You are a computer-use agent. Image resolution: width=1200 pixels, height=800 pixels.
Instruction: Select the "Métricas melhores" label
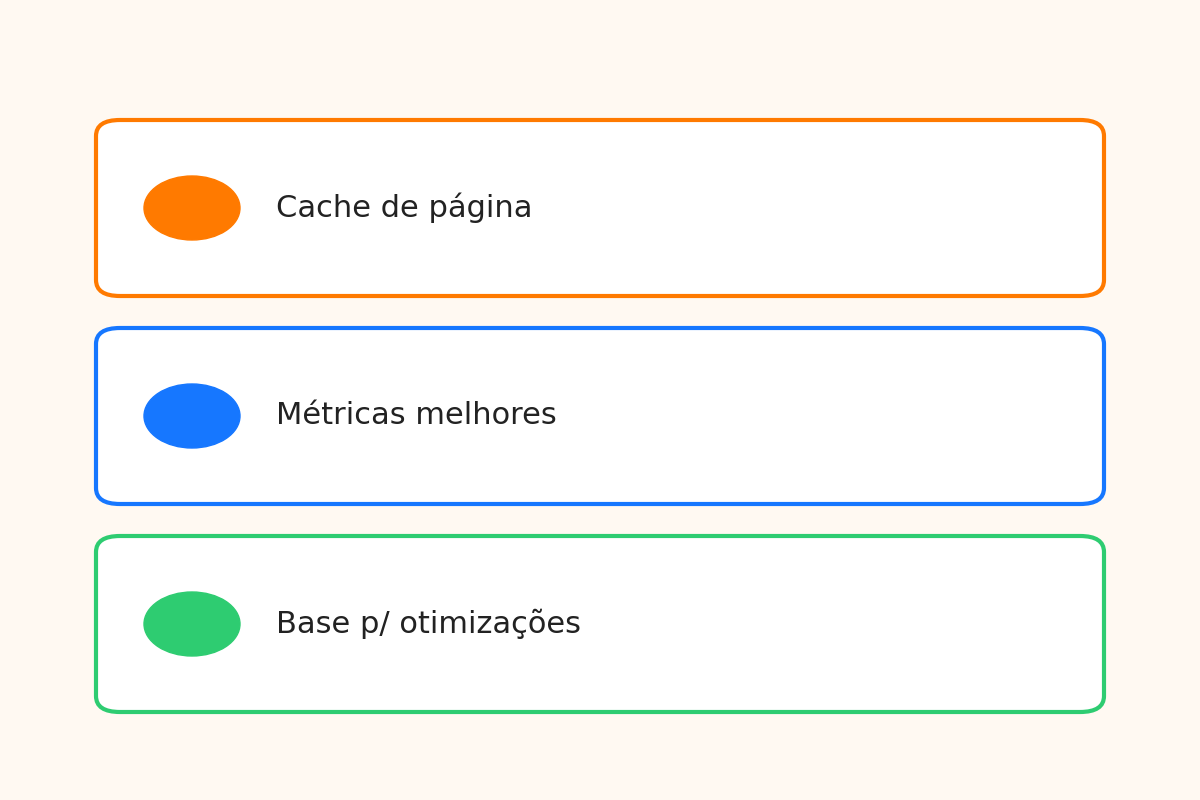(416, 415)
